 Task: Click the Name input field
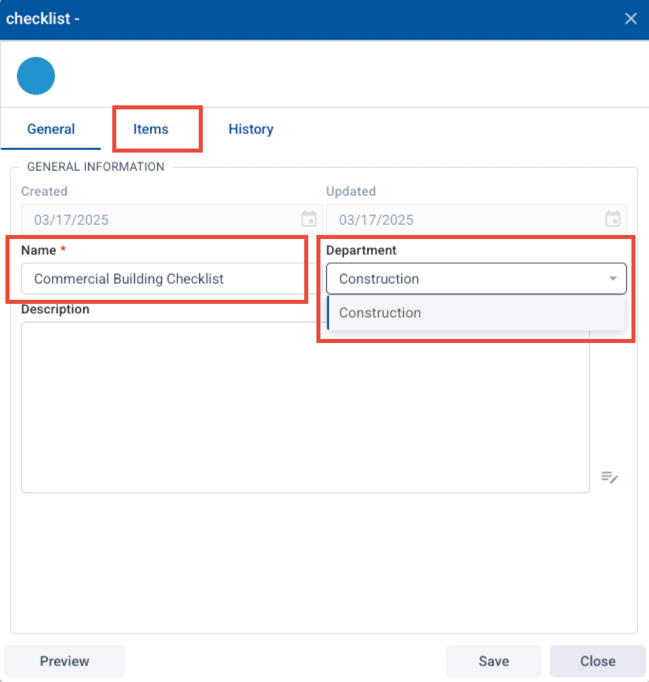[x=160, y=279]
